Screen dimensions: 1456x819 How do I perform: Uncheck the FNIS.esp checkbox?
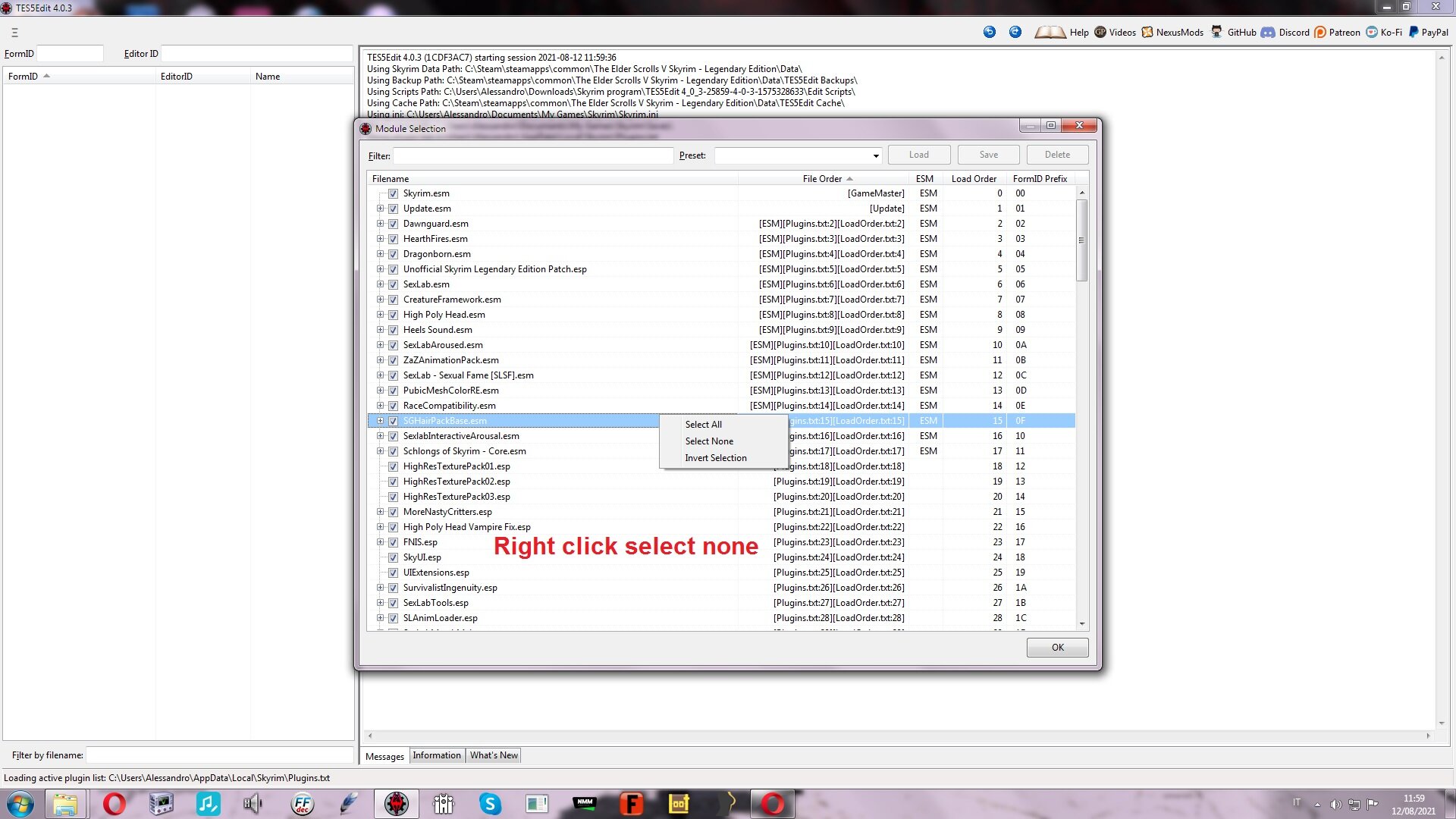click(393, 542)
